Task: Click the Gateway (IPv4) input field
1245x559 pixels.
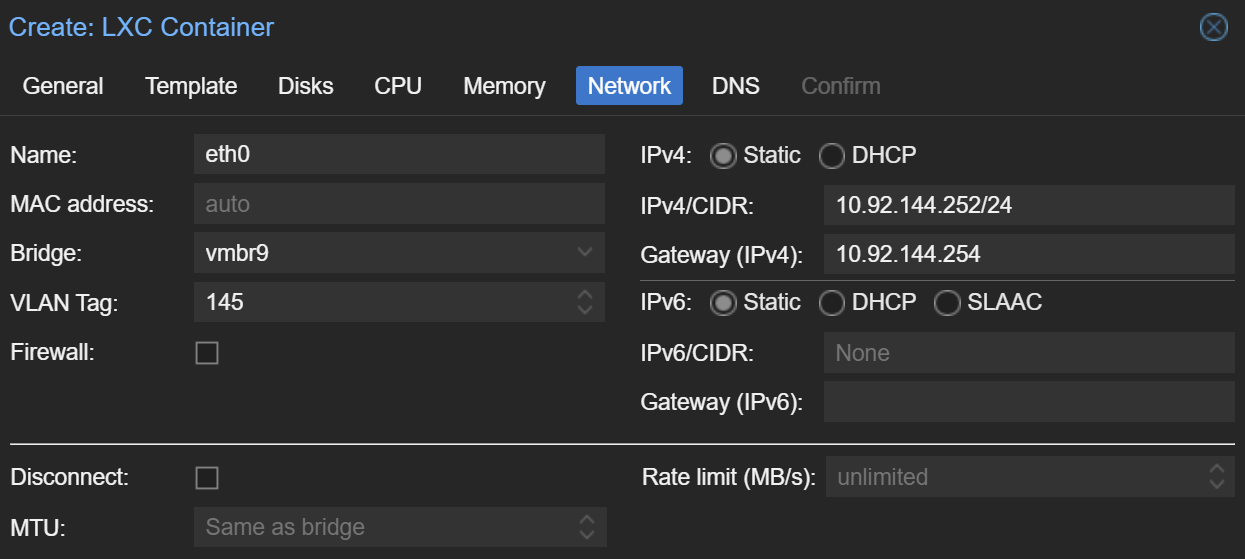Action: tap(1028, 254)
